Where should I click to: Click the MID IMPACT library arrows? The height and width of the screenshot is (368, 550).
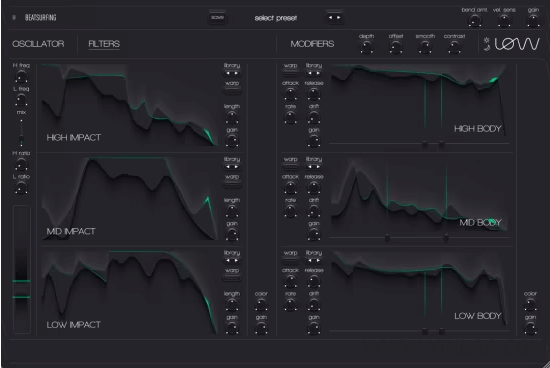click(x=232, y=167)
